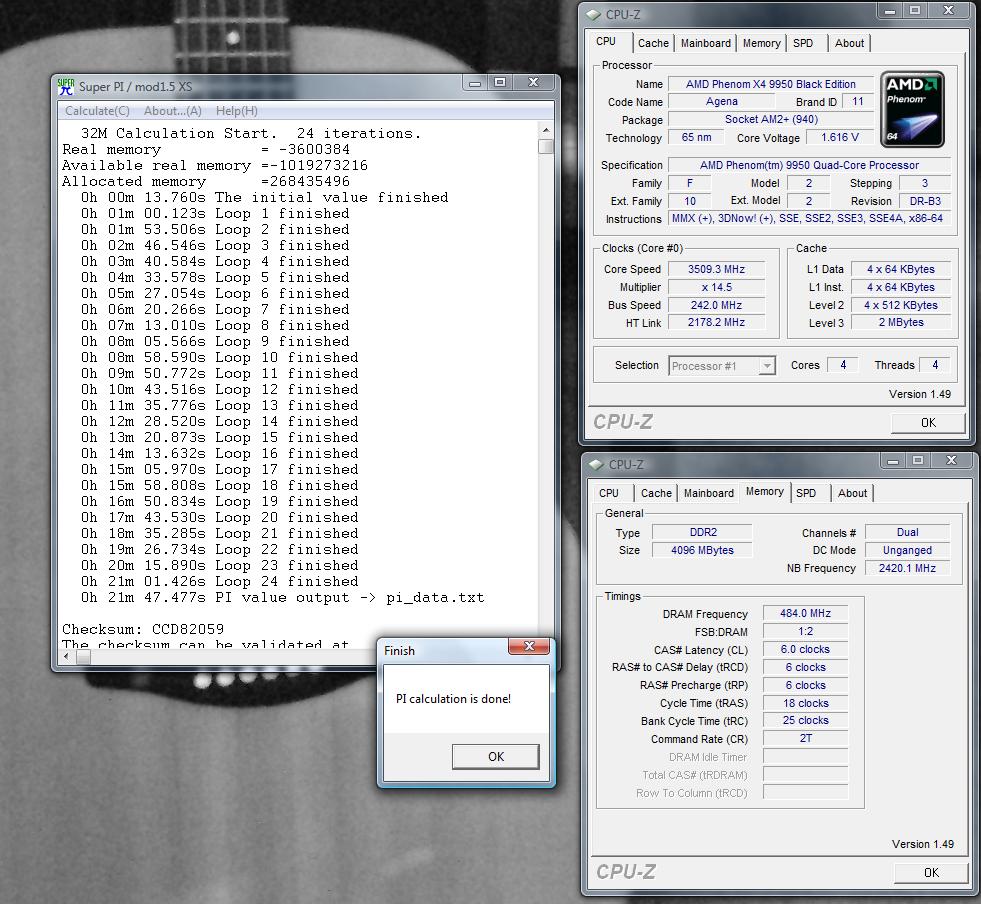Click the DRAM Frequency value 484.0 MHz
The width and height of the screenshot is (981, 904).
(806, 614)
